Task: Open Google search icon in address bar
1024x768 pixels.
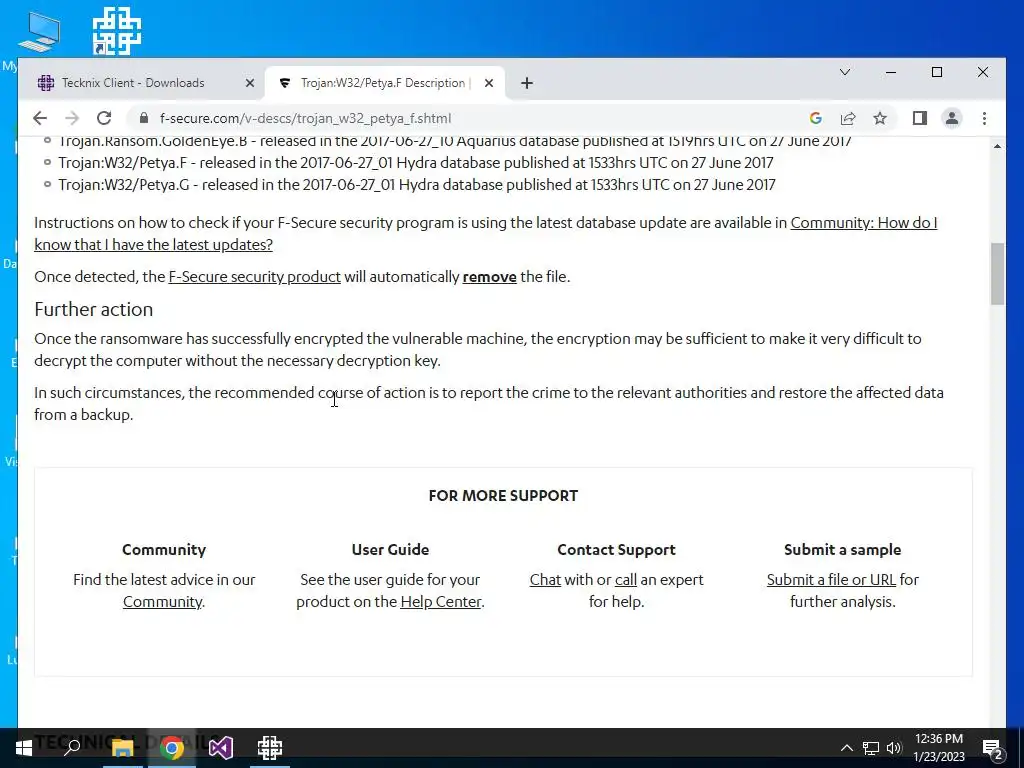Action: pos(815,118)
